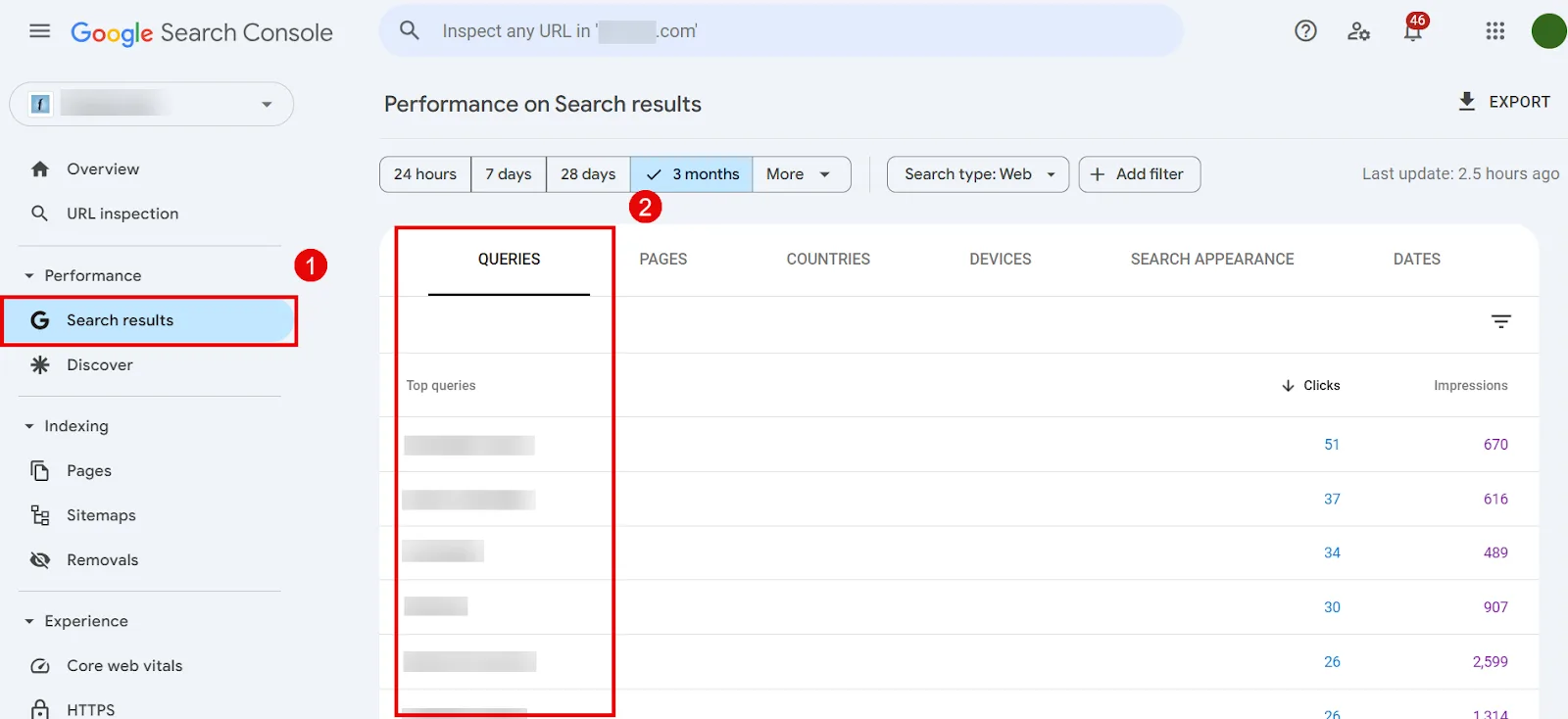Viewport: 1568px width, 719px height.
Task: Open the Google apps grid
Action: tap(1494, 31)
